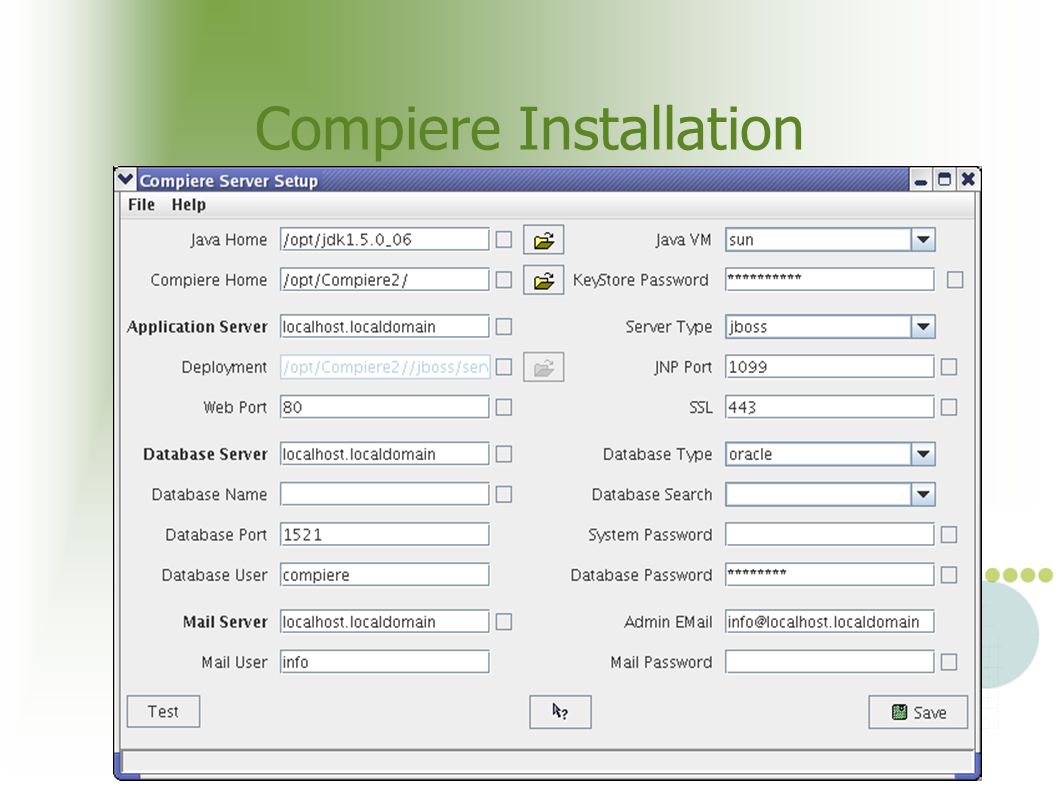This screenshot has width=1058, height=793.
Task: Click the Mail User field
Action: [x=385, y=662]
